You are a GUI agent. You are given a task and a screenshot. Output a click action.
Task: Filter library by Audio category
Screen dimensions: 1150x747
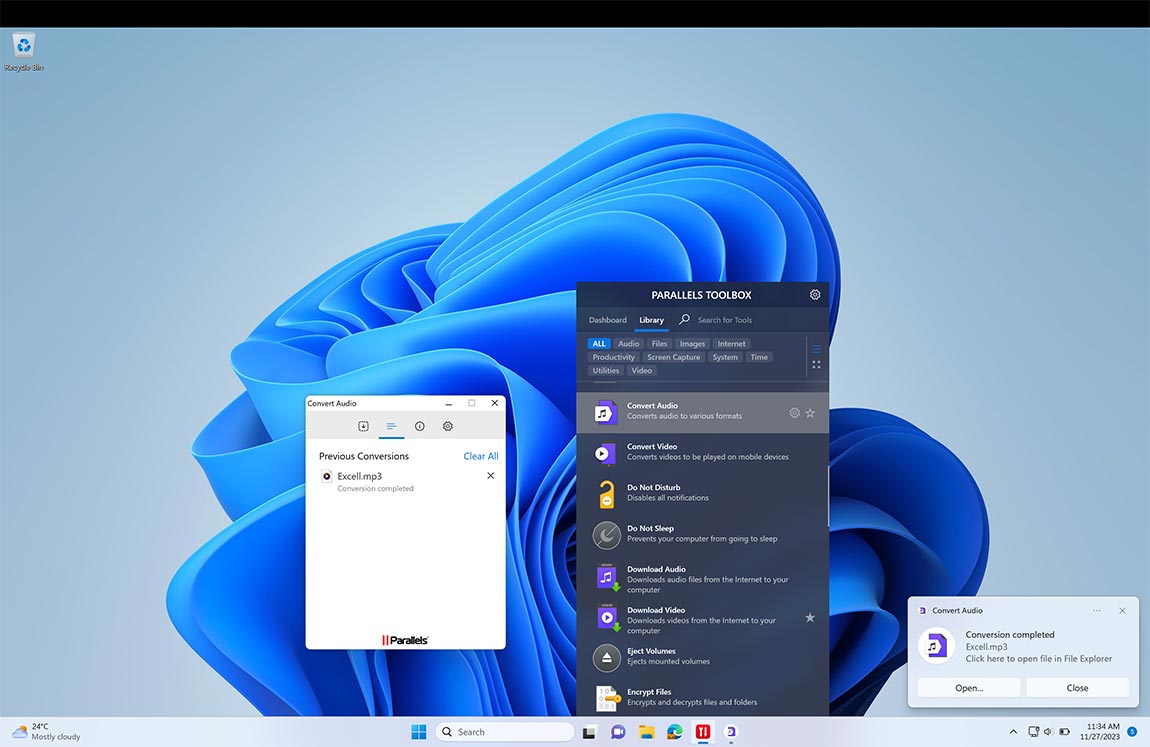[x=628, y=343]
